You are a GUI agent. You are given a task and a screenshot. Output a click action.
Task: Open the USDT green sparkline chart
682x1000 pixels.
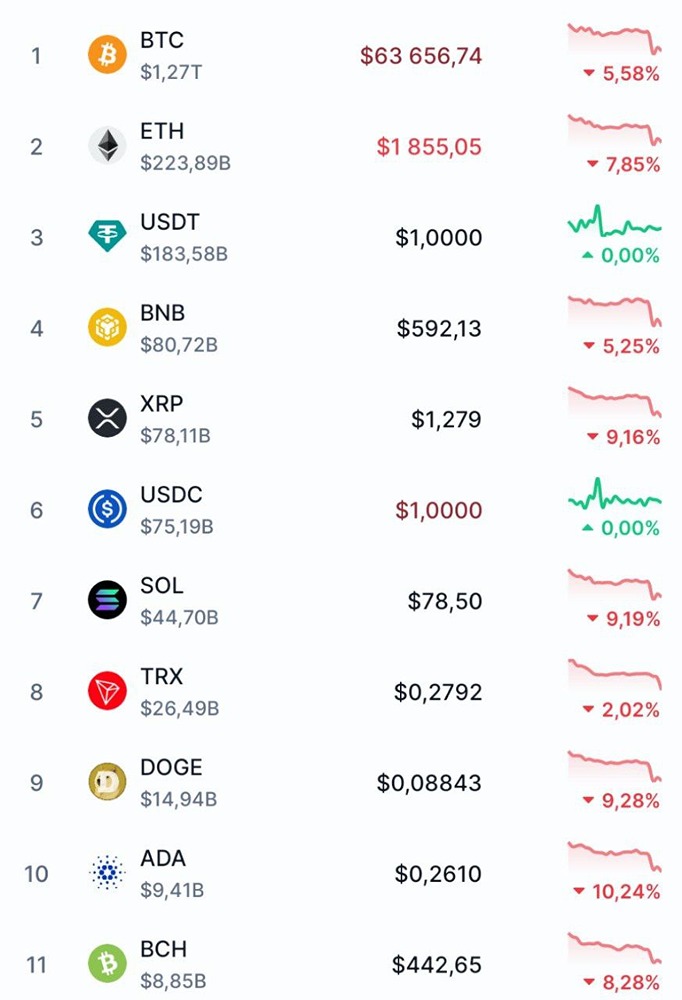614,221
